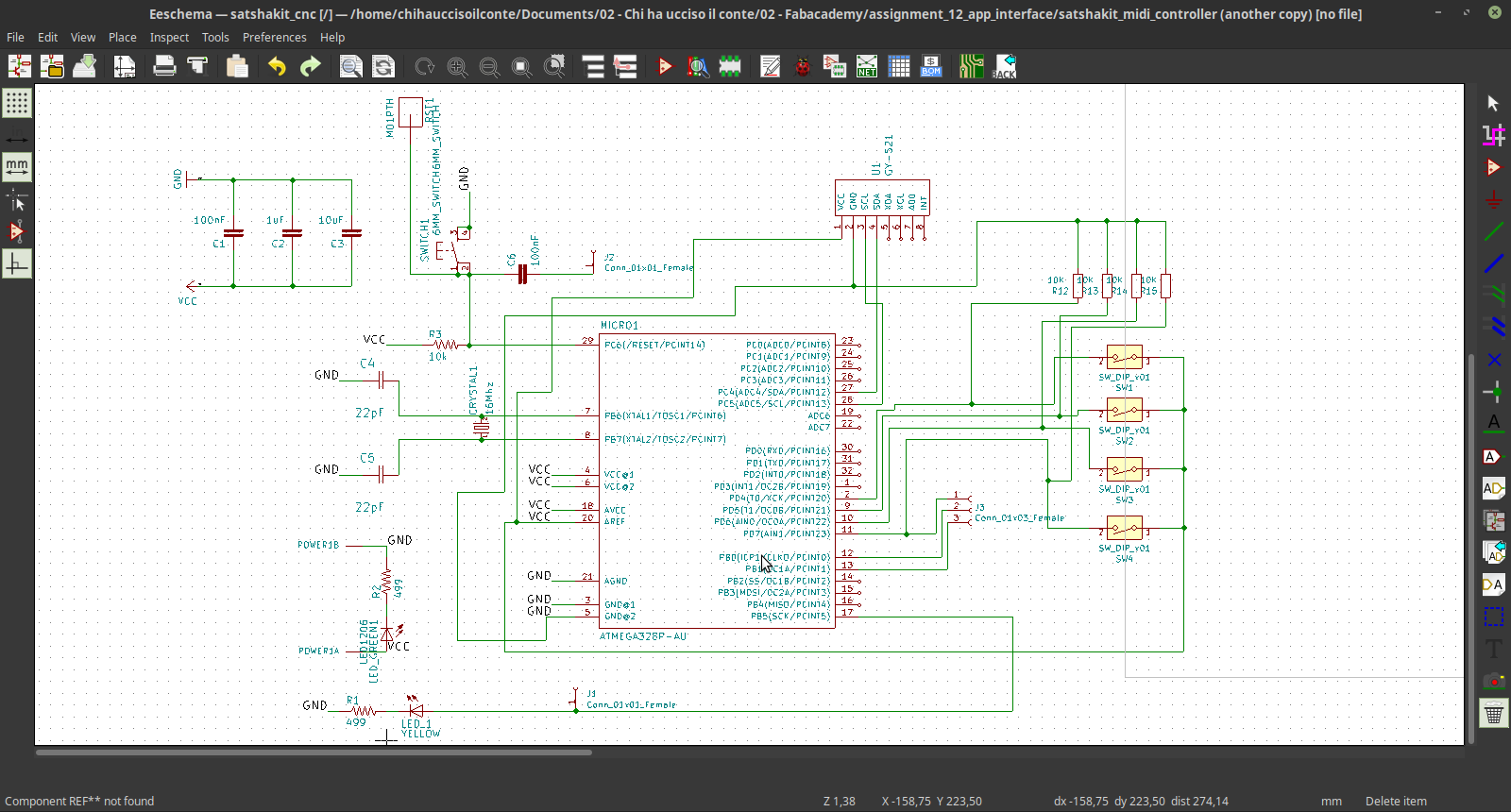Pick the hierarchical label tool
Screen dimensions: 1511x812
(x=1493, y=488)
